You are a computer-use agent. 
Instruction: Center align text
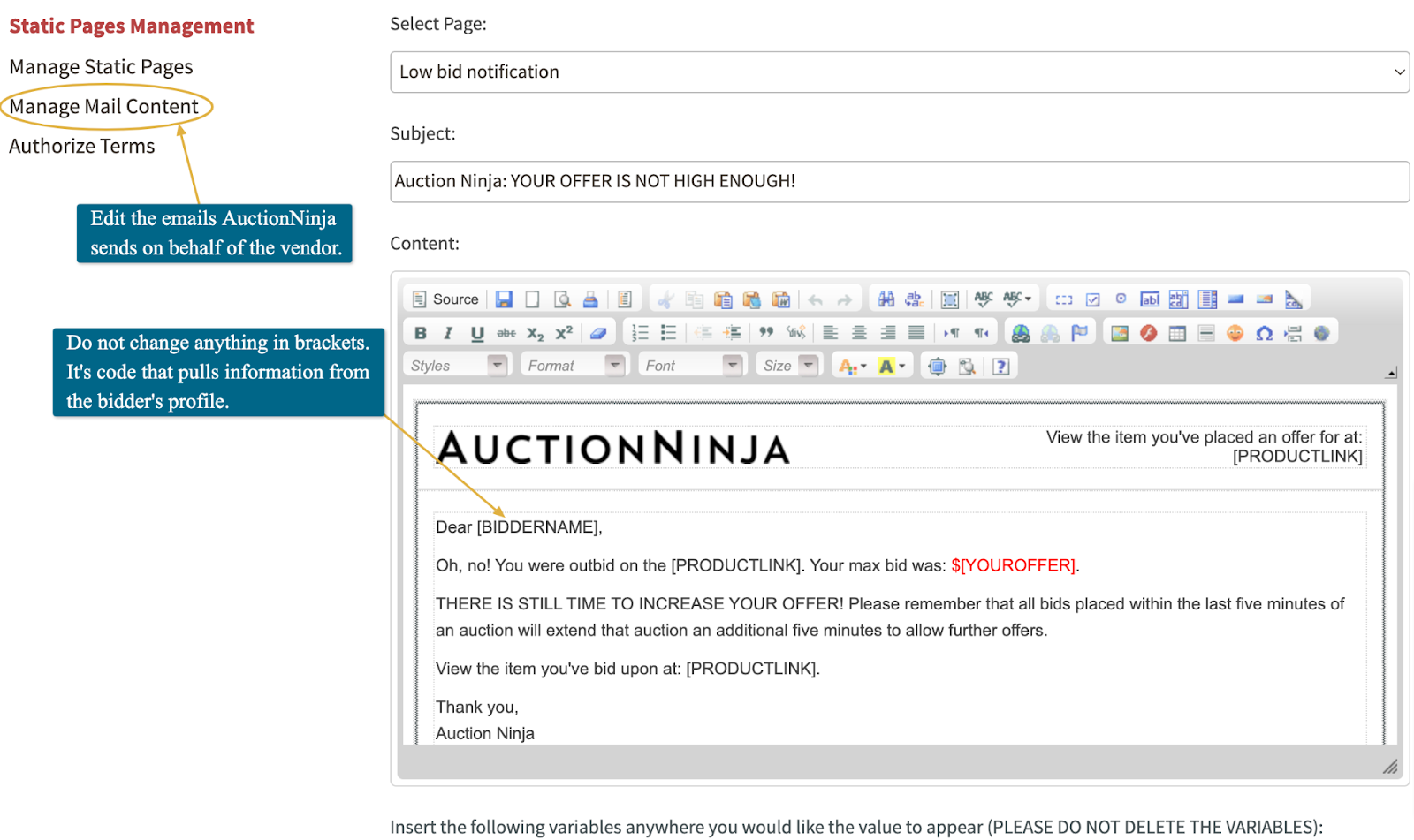(x=859, y=333)
